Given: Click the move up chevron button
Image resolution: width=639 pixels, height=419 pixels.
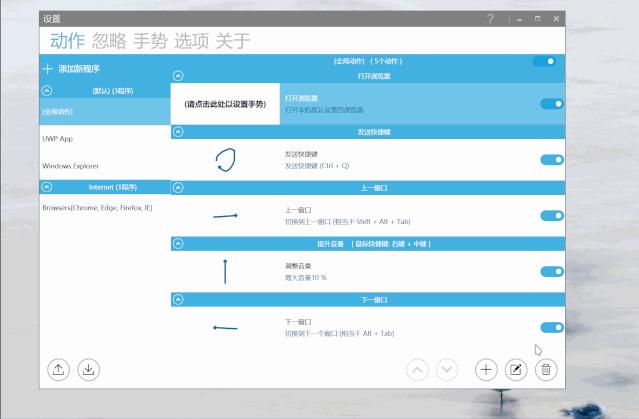Looking at the screenshot, I should (x=417, y=370).
